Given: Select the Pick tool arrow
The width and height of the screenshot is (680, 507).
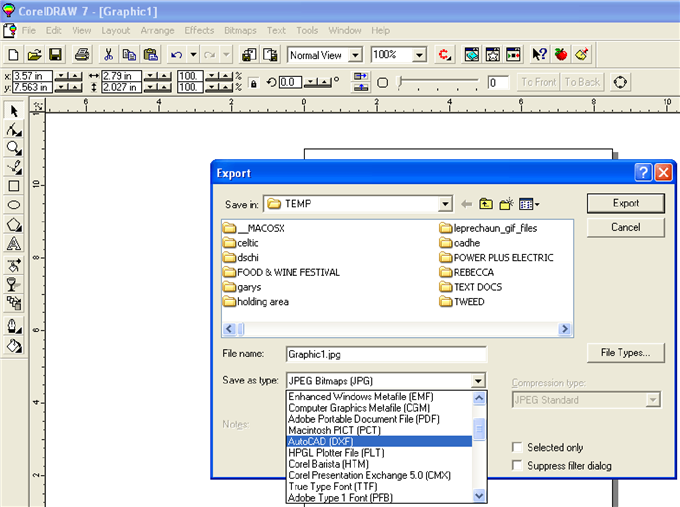Looking at the screenshot, I should click(14, 111).
